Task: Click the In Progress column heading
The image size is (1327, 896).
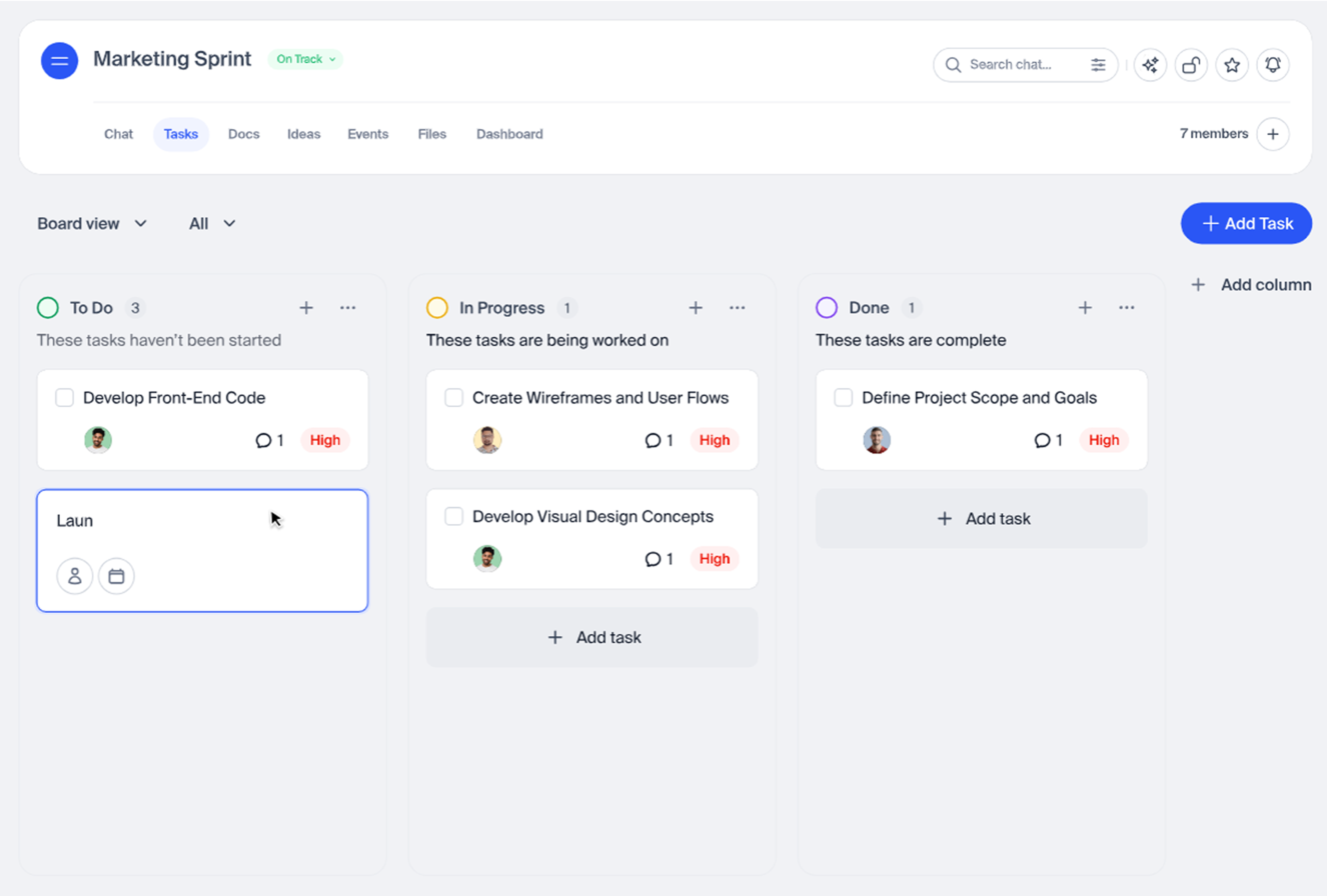Action: pyautogui.click(x=502, y=308)
